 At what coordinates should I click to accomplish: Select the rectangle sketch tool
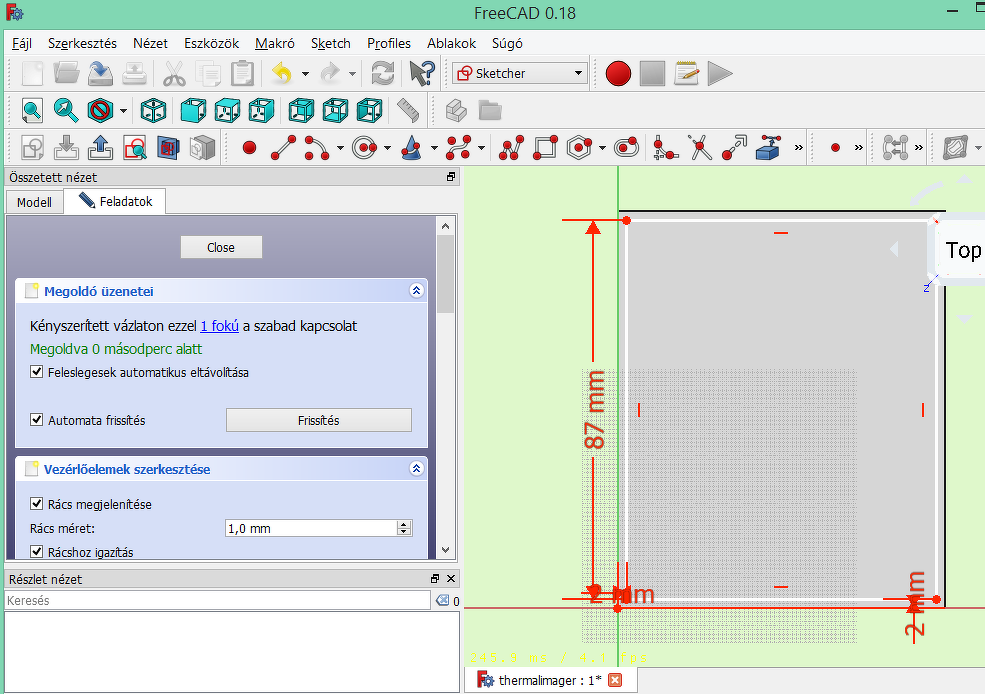(545, 148)
